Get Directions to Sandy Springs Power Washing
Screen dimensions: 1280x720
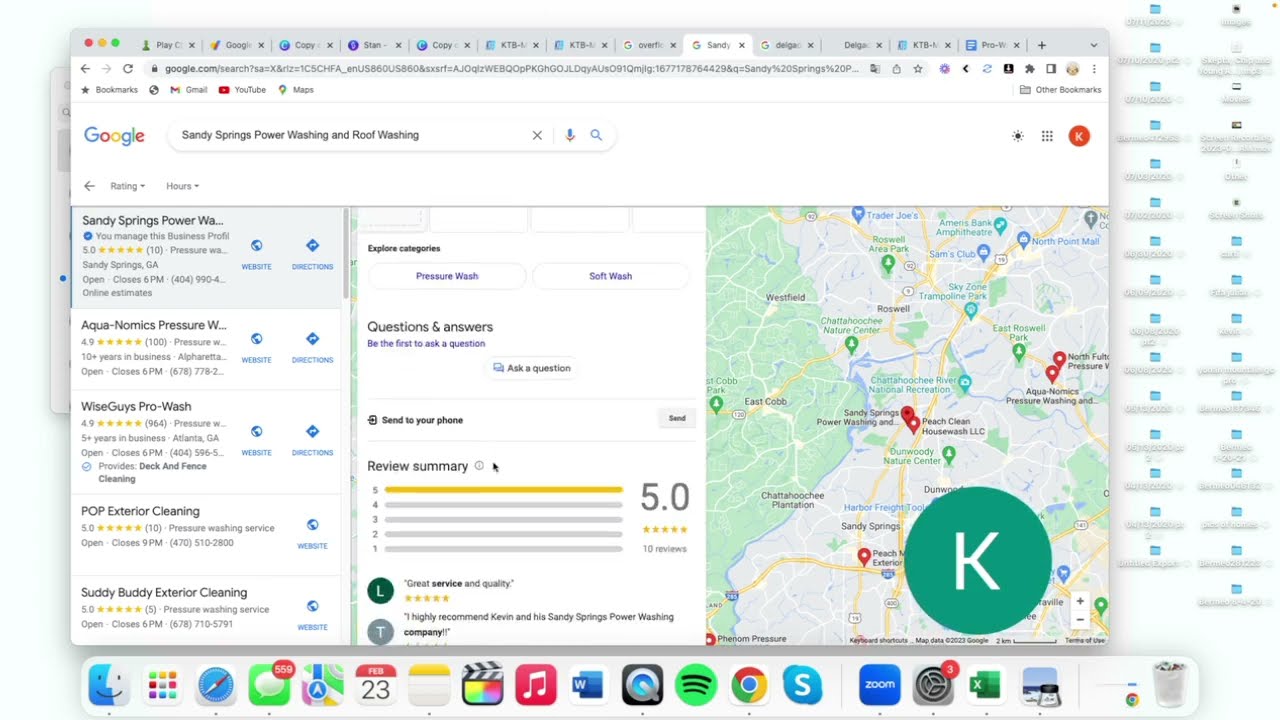312,254
